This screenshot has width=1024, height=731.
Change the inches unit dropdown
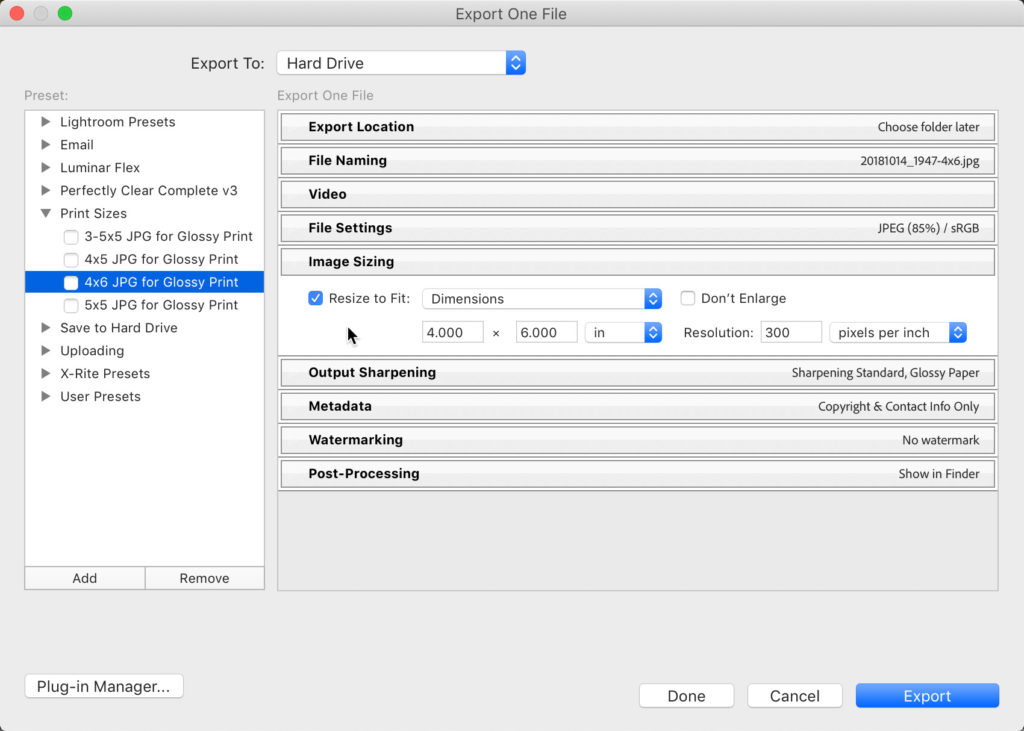(x=623, y=333)
